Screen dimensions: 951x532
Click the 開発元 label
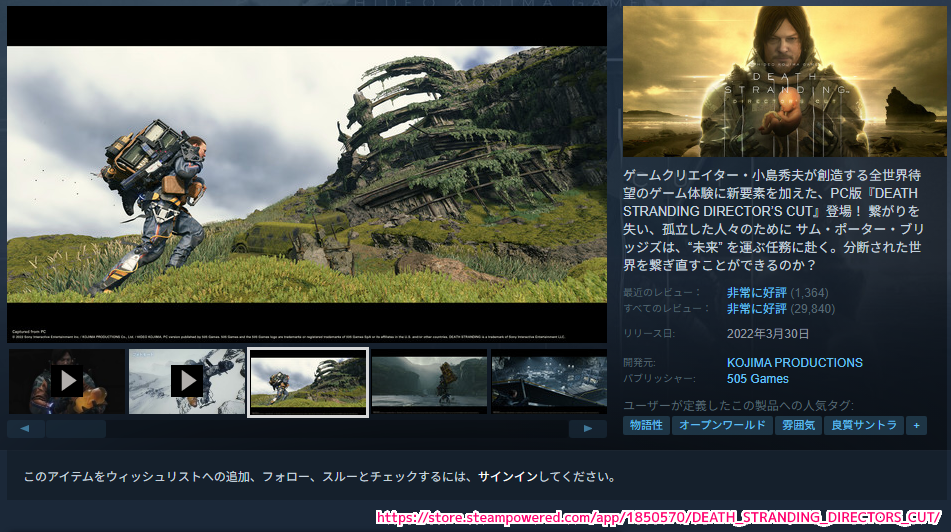(x=639, y=363)
